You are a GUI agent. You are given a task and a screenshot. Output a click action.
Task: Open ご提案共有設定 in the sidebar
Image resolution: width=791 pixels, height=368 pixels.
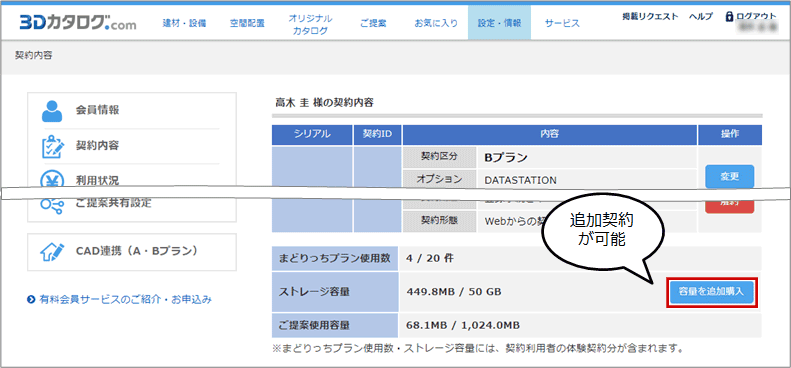pos(113,203)
